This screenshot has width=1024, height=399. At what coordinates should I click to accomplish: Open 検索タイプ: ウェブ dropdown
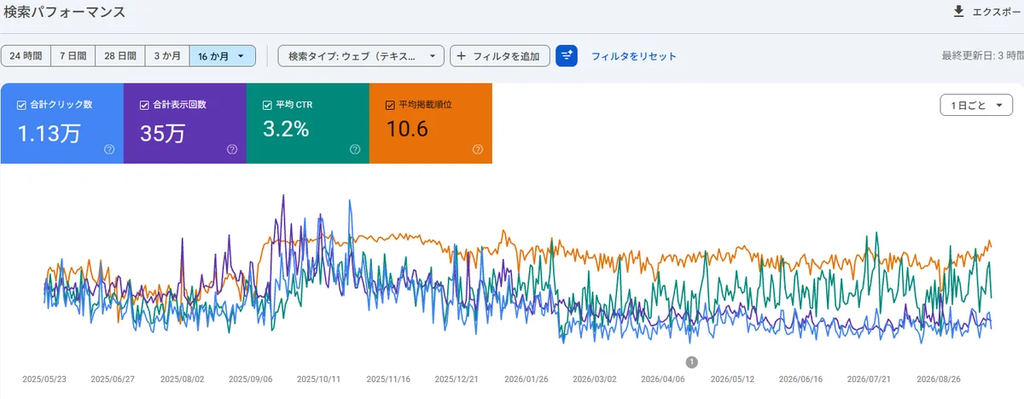coord(361,56)
